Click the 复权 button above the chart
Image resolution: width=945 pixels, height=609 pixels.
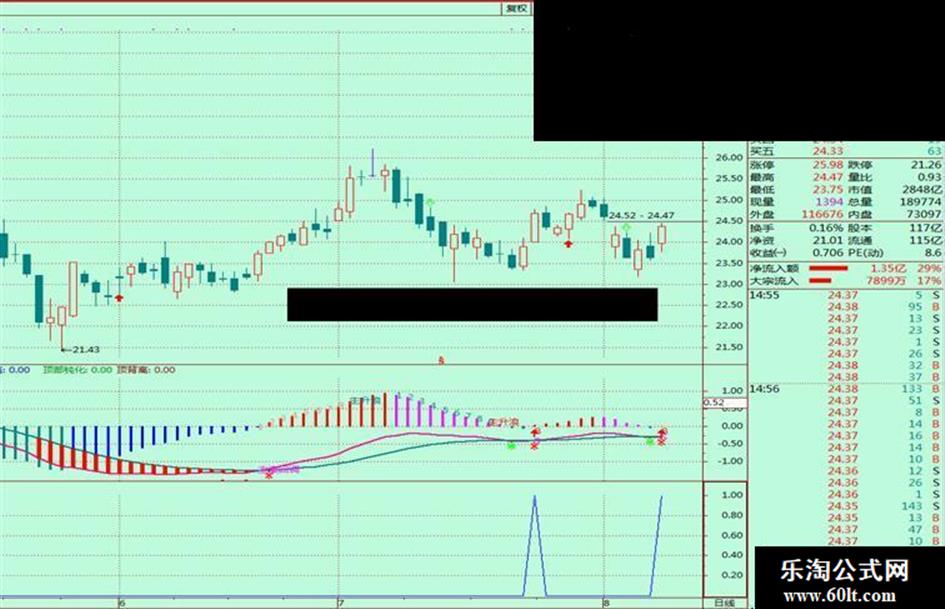click(x=516, y=8)
